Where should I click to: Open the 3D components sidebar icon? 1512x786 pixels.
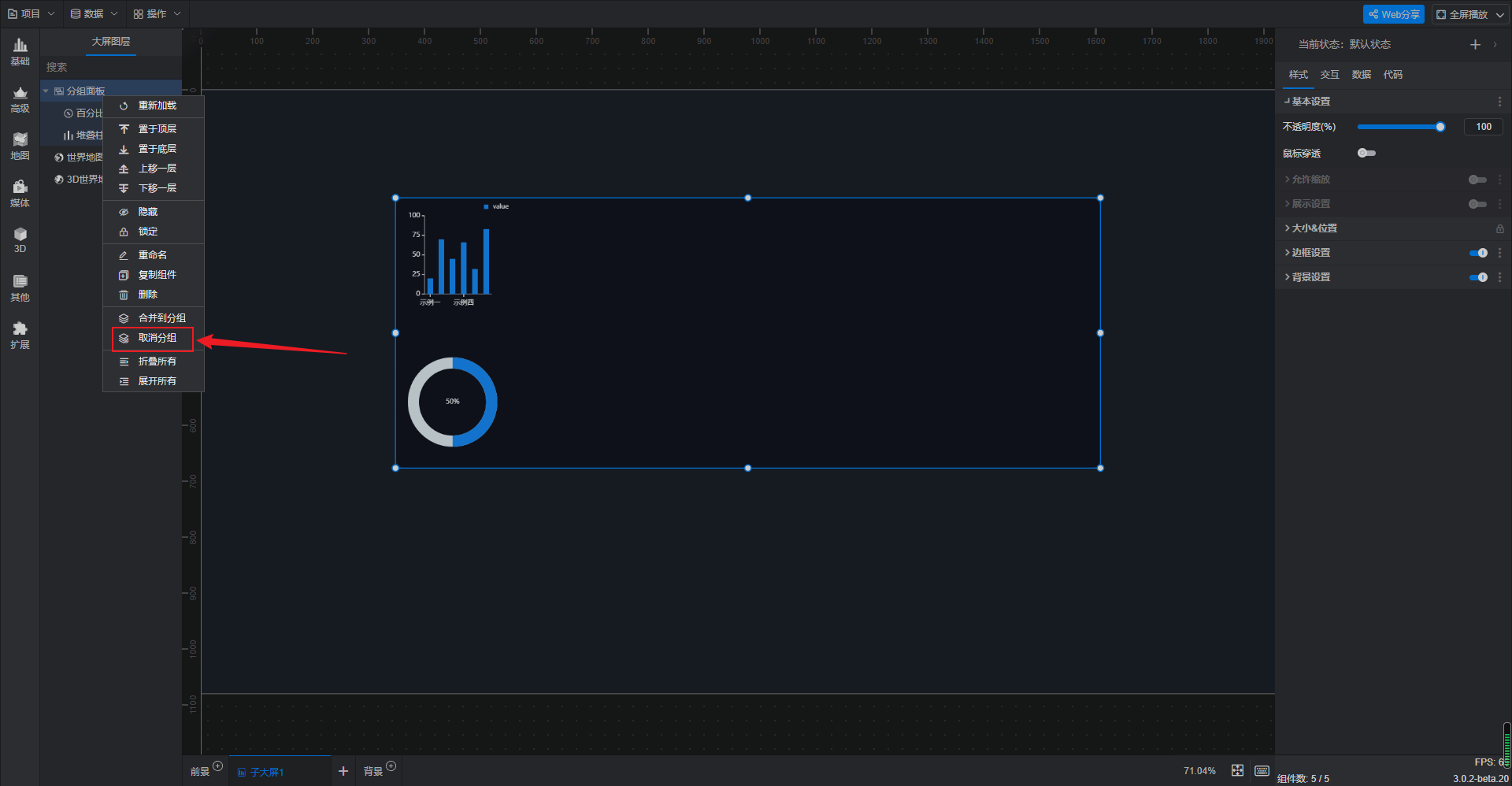point(20,240)
